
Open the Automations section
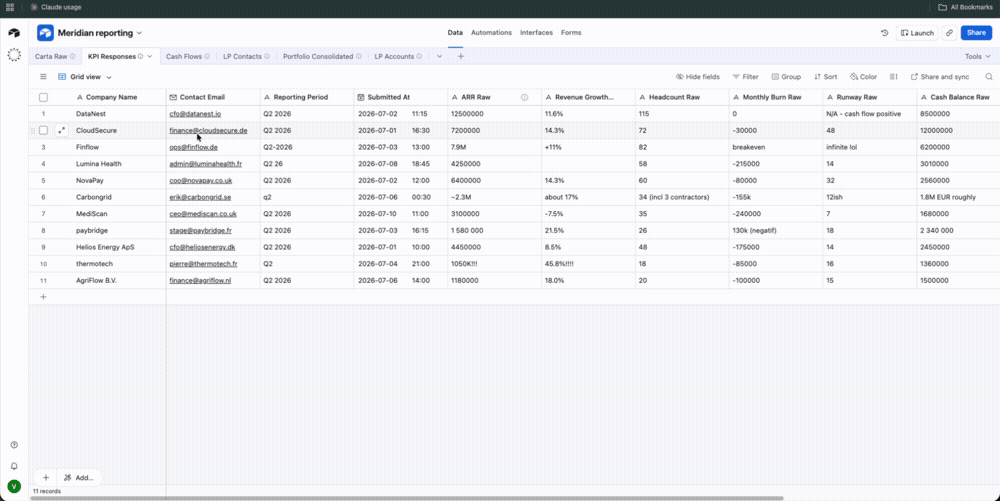pos(491,33)
